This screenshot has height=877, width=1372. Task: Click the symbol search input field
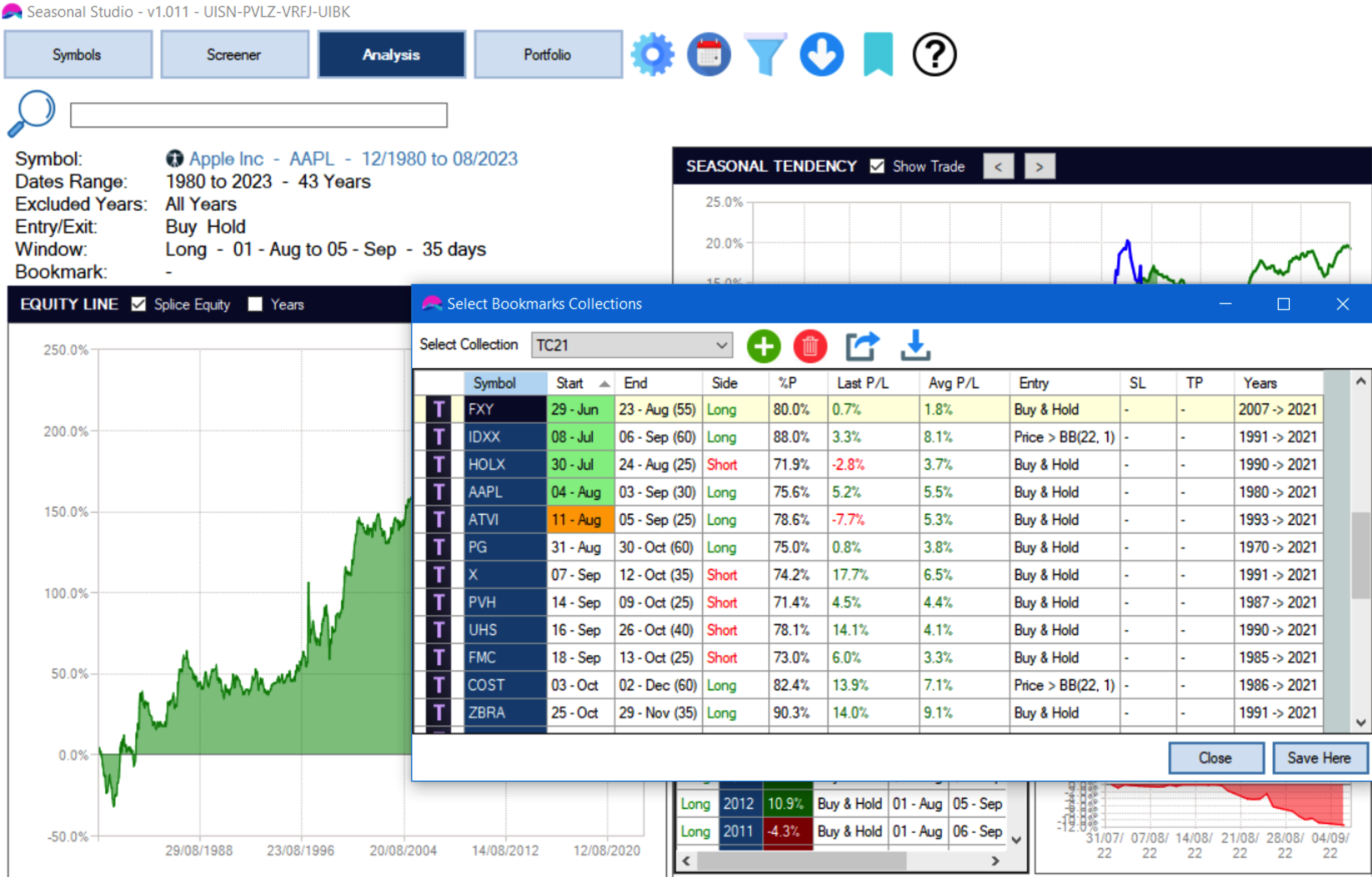(259, 115)
